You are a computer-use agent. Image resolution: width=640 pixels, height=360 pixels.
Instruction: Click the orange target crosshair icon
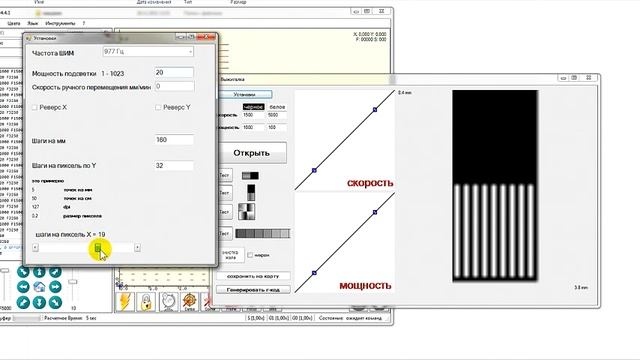pos(189,302)
